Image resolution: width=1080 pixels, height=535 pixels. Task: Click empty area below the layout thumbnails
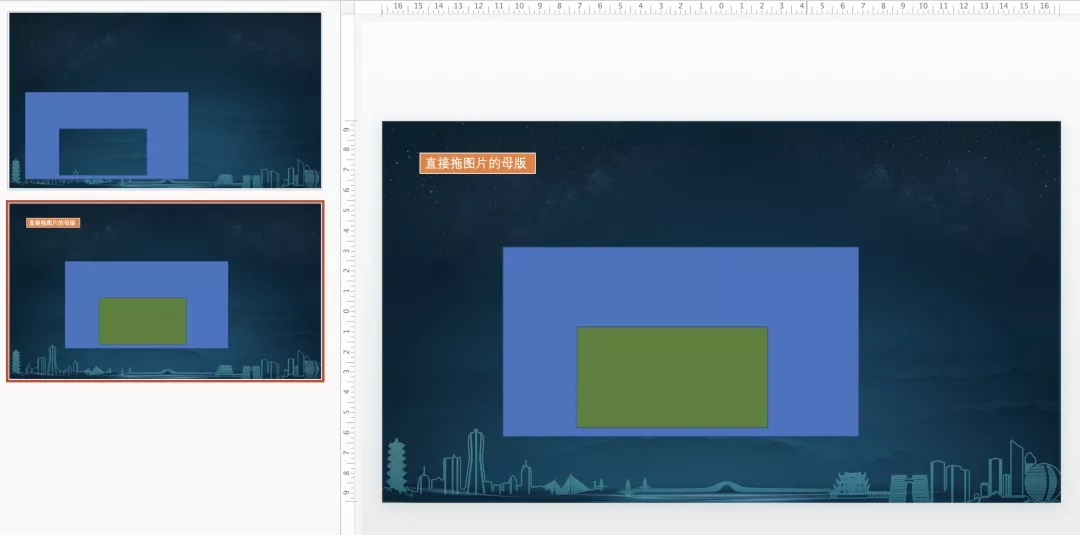(x=165, y=460)
